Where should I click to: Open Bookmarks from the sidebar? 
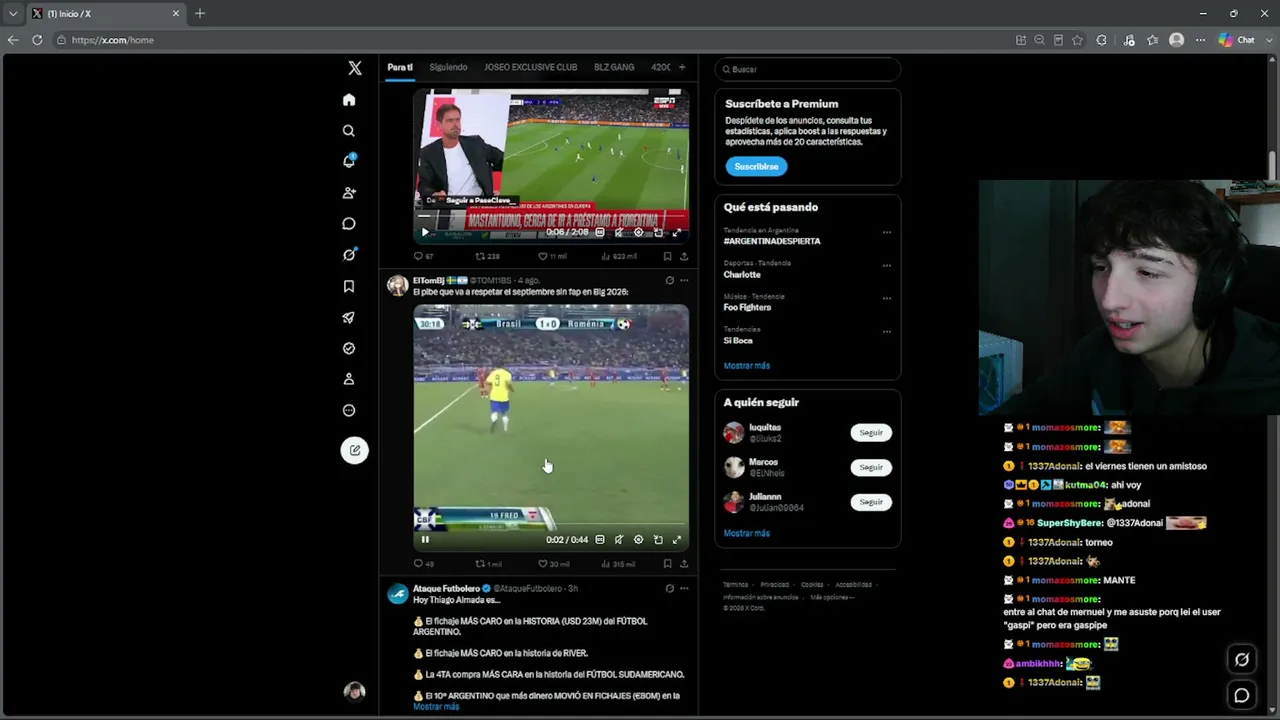tap(349, 286)
